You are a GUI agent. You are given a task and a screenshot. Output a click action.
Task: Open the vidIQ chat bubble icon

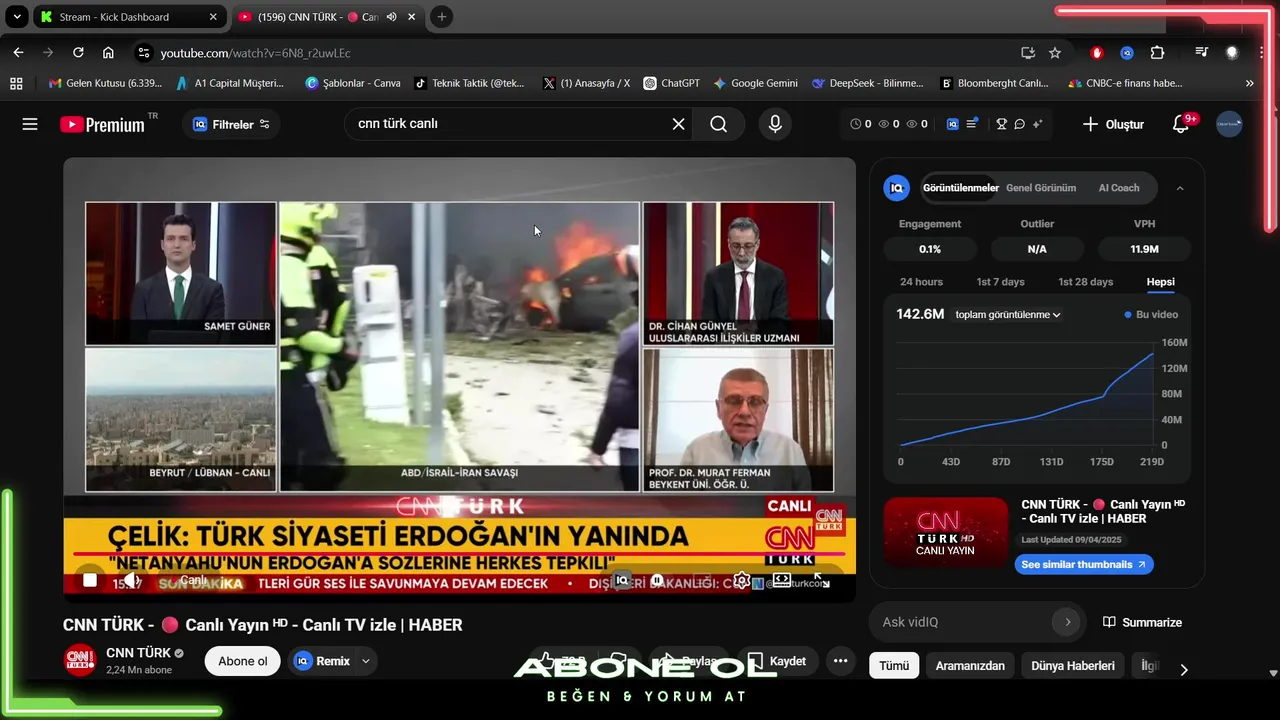1019,124
